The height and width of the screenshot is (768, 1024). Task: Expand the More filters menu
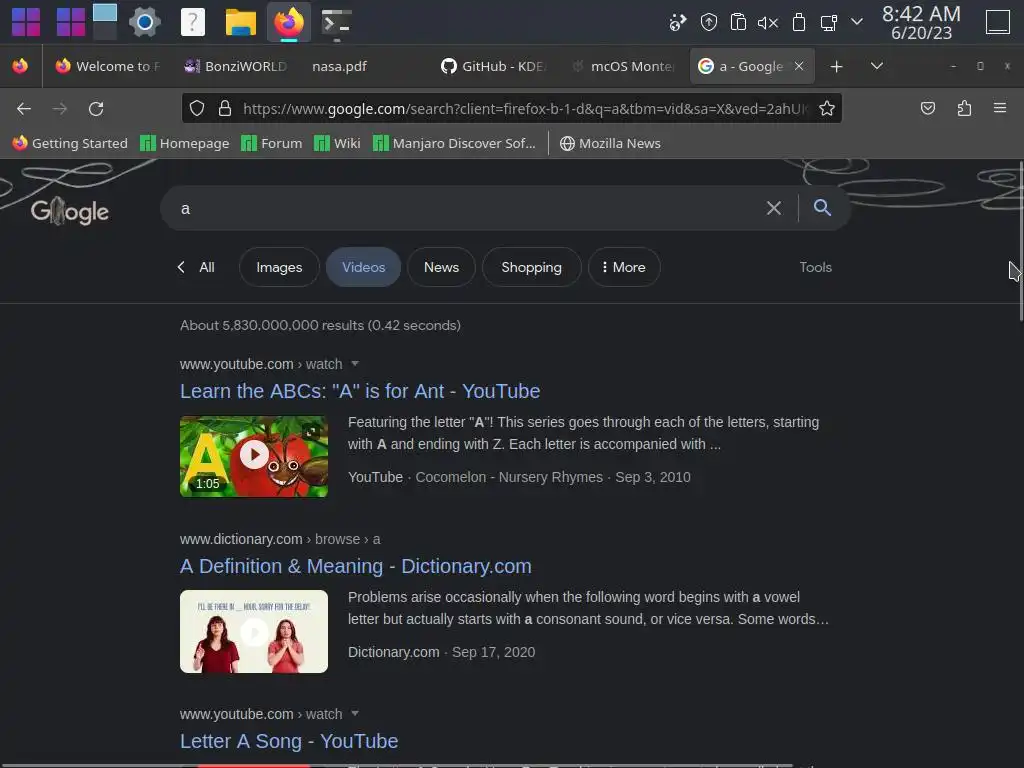(624, 267)
